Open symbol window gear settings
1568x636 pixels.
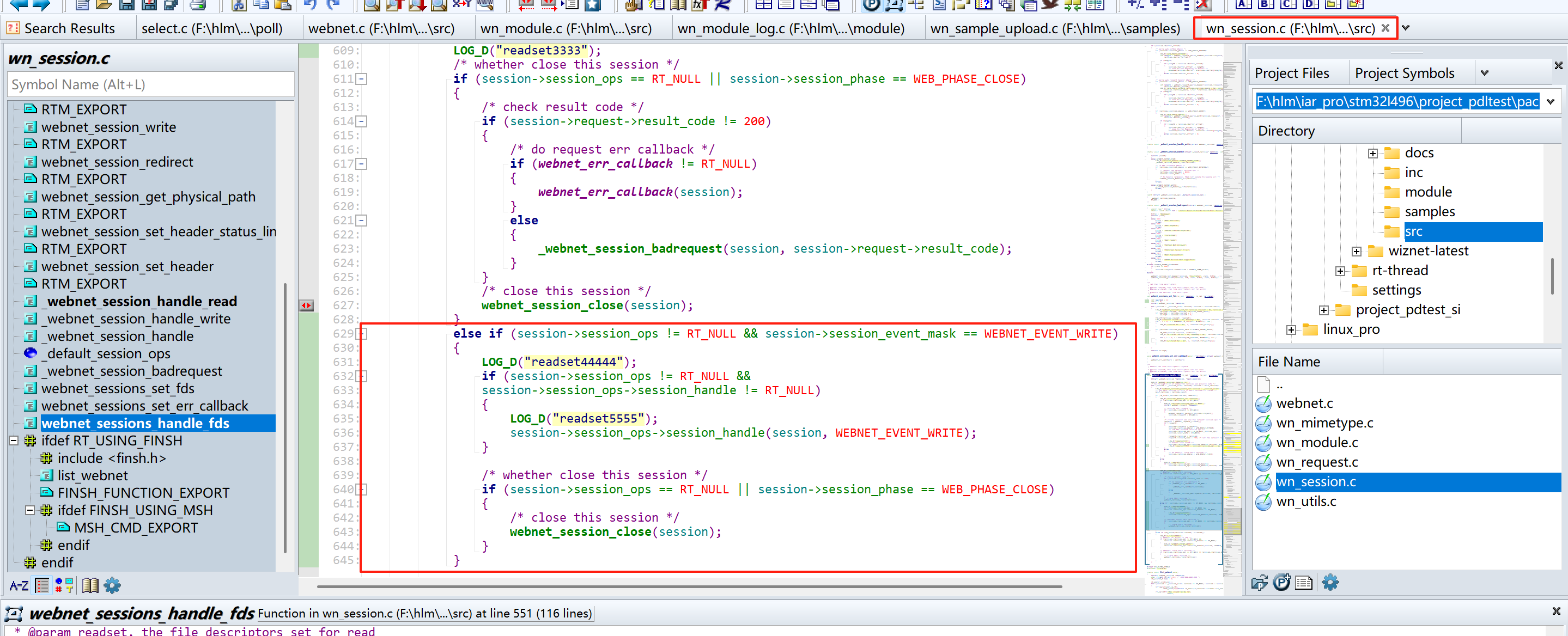point(112,585)
